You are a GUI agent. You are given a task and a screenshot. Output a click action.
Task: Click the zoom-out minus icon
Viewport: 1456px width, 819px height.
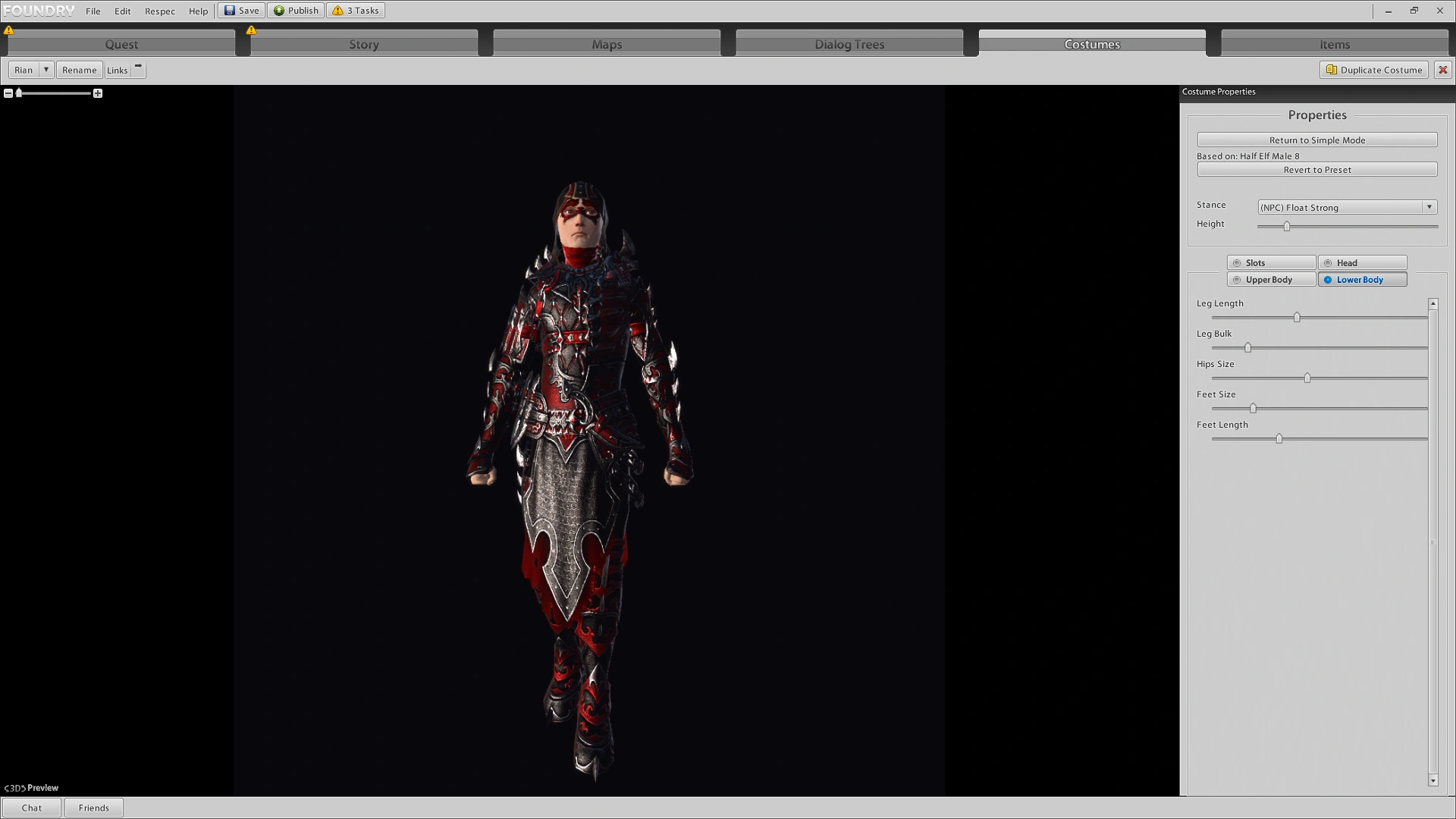point(8,93)
